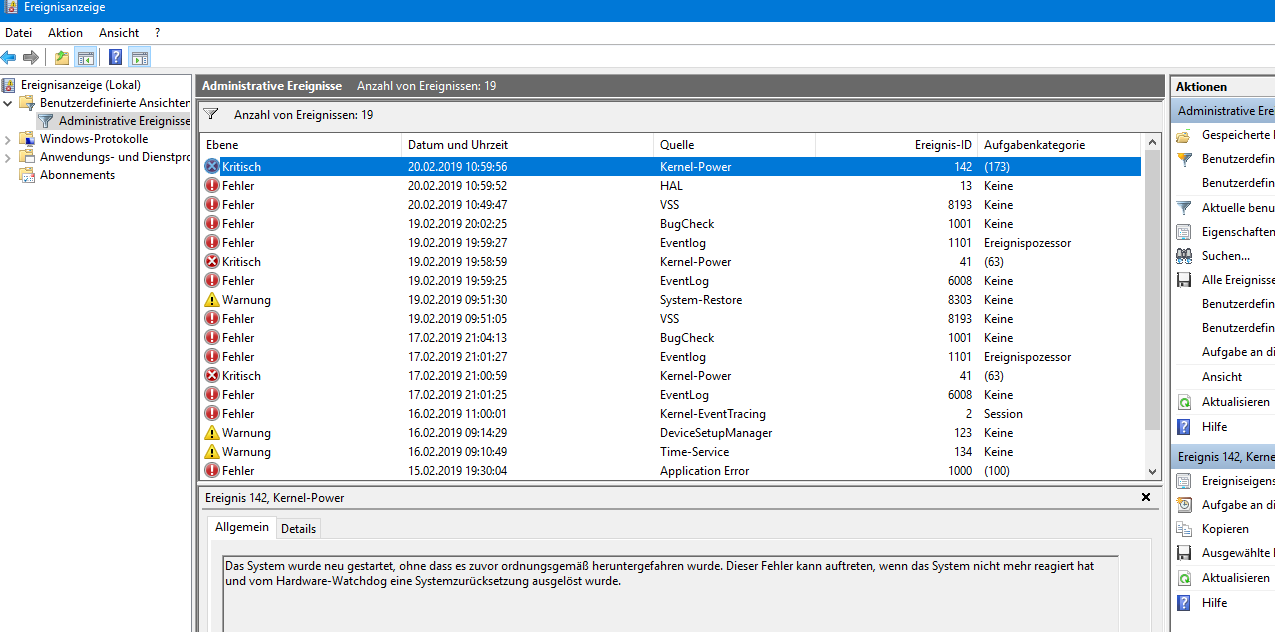
Task: Click the binoculars icon next to Suchen...
Action: click(x=1184, y=256)
